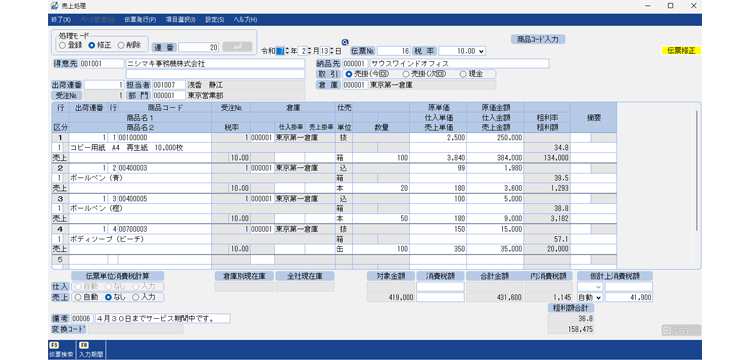Adjust the month stepper

click(x=309, y=51)
